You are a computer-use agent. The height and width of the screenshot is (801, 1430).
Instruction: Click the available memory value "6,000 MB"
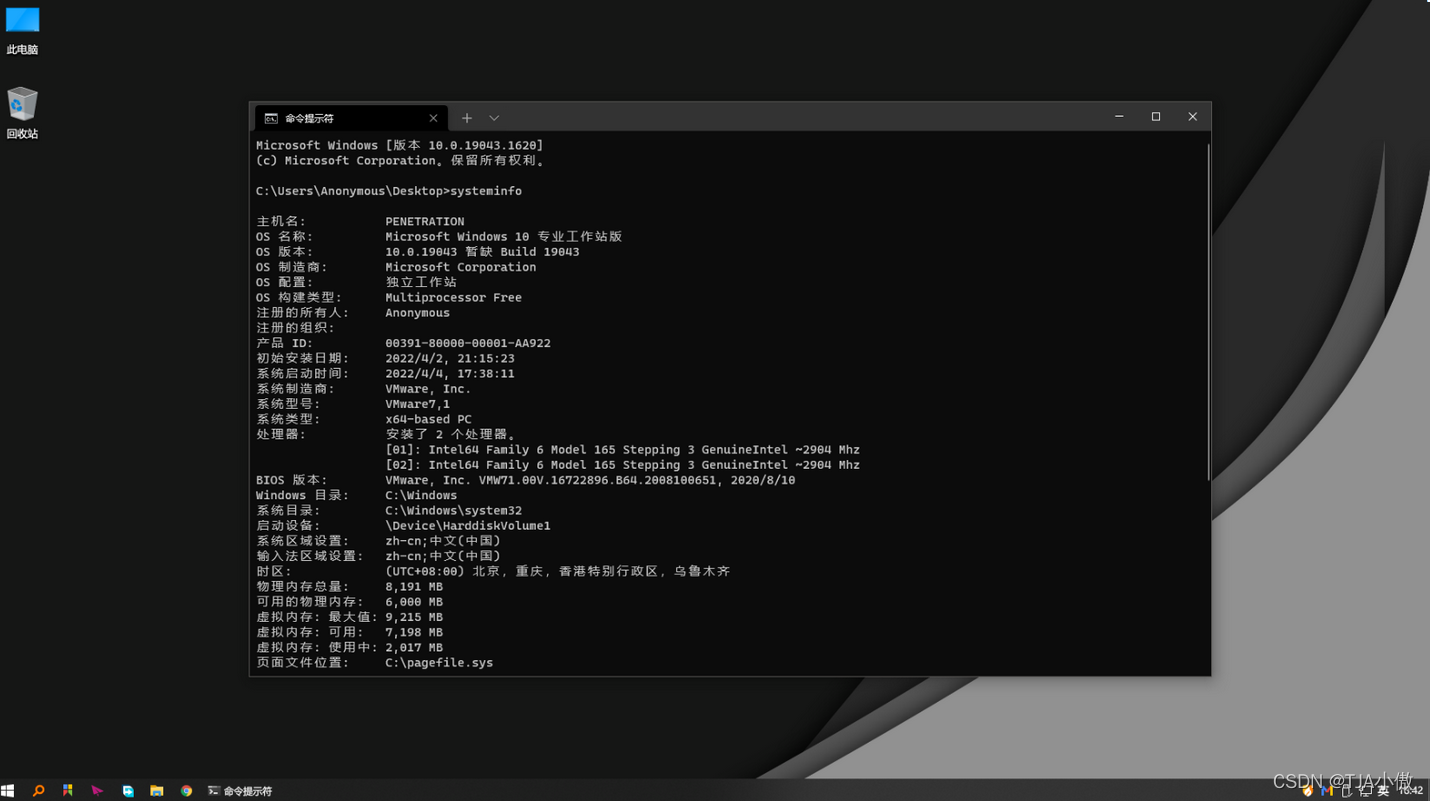pos(414,602)
